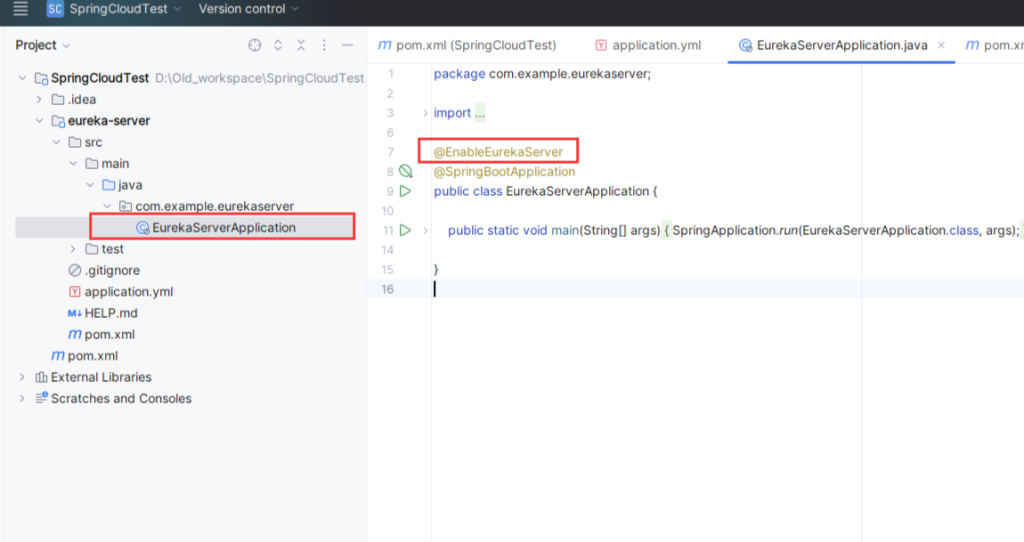Click EurekaServerApplication class name in code

[x=577, y=191]
